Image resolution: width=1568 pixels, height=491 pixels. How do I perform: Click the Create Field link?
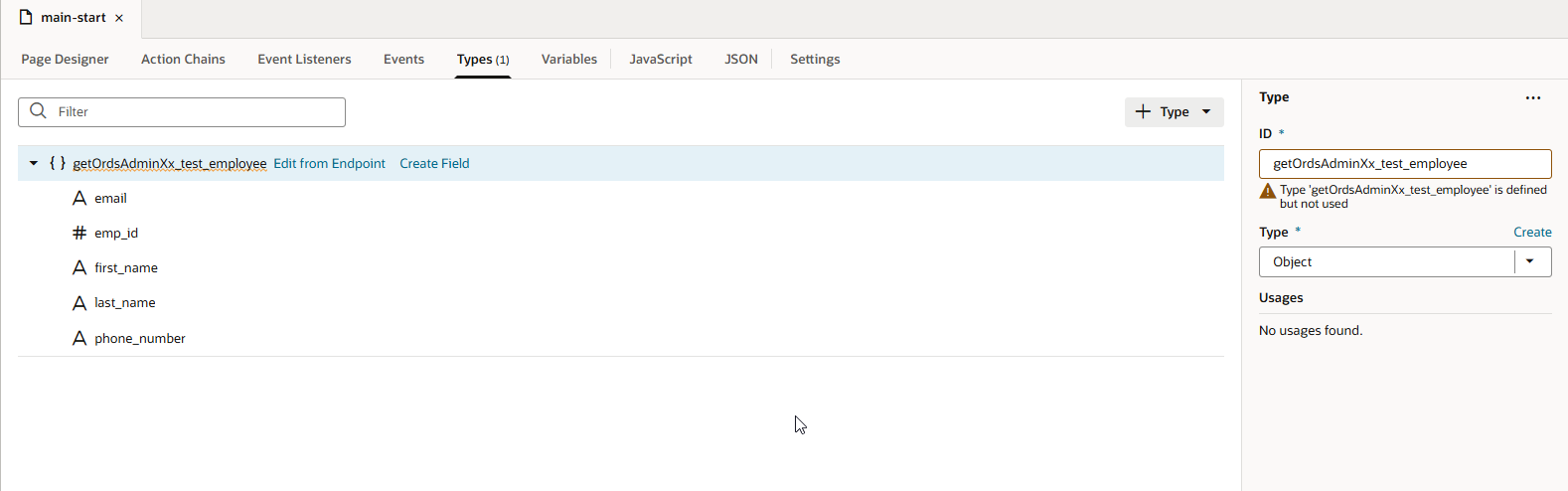click(434, 163)
